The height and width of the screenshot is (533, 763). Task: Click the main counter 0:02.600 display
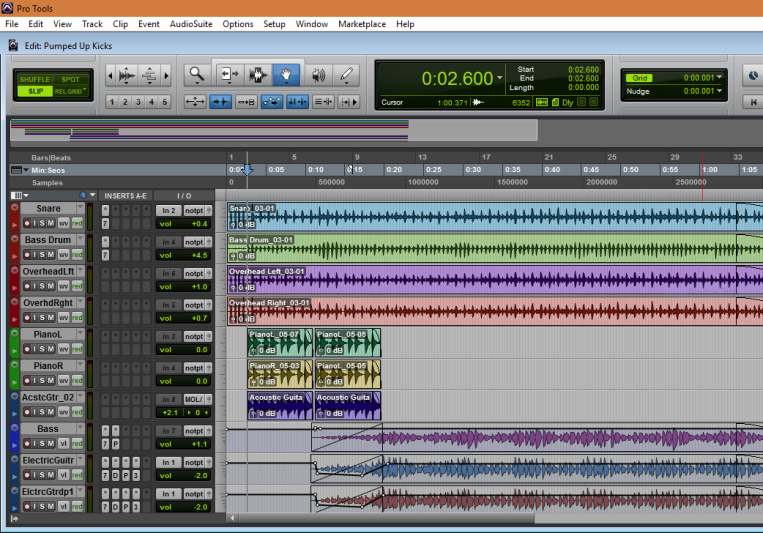(457, 78)
